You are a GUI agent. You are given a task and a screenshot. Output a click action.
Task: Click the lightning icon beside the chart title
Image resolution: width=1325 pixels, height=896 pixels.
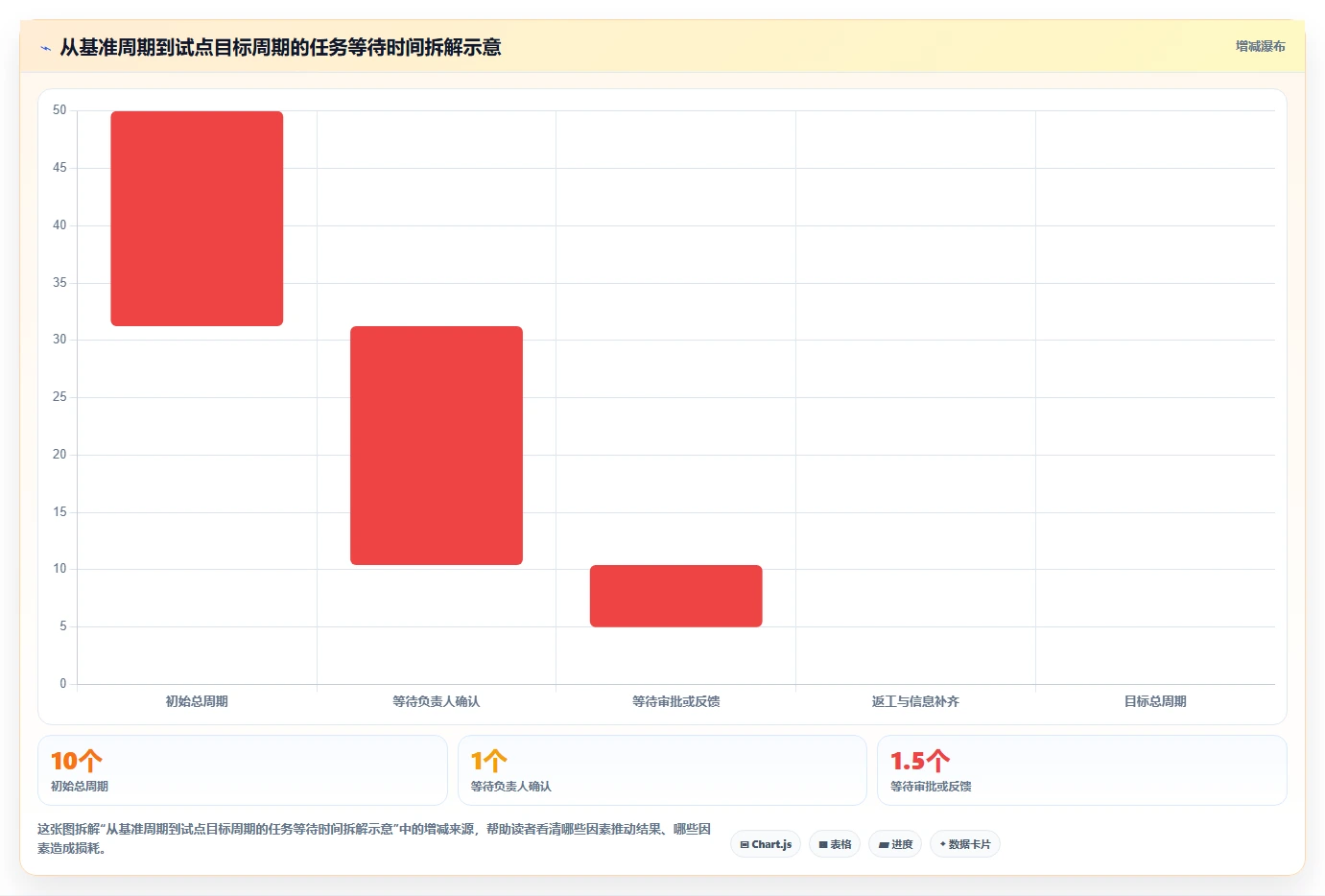pyautogui.click(x=45, y=48)
